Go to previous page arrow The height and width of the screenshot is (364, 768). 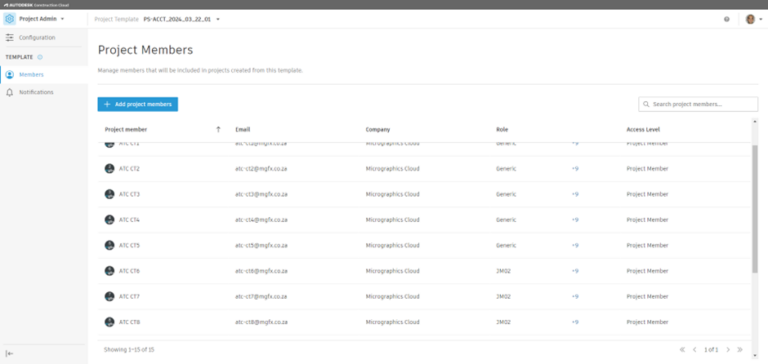click(695, 350)
